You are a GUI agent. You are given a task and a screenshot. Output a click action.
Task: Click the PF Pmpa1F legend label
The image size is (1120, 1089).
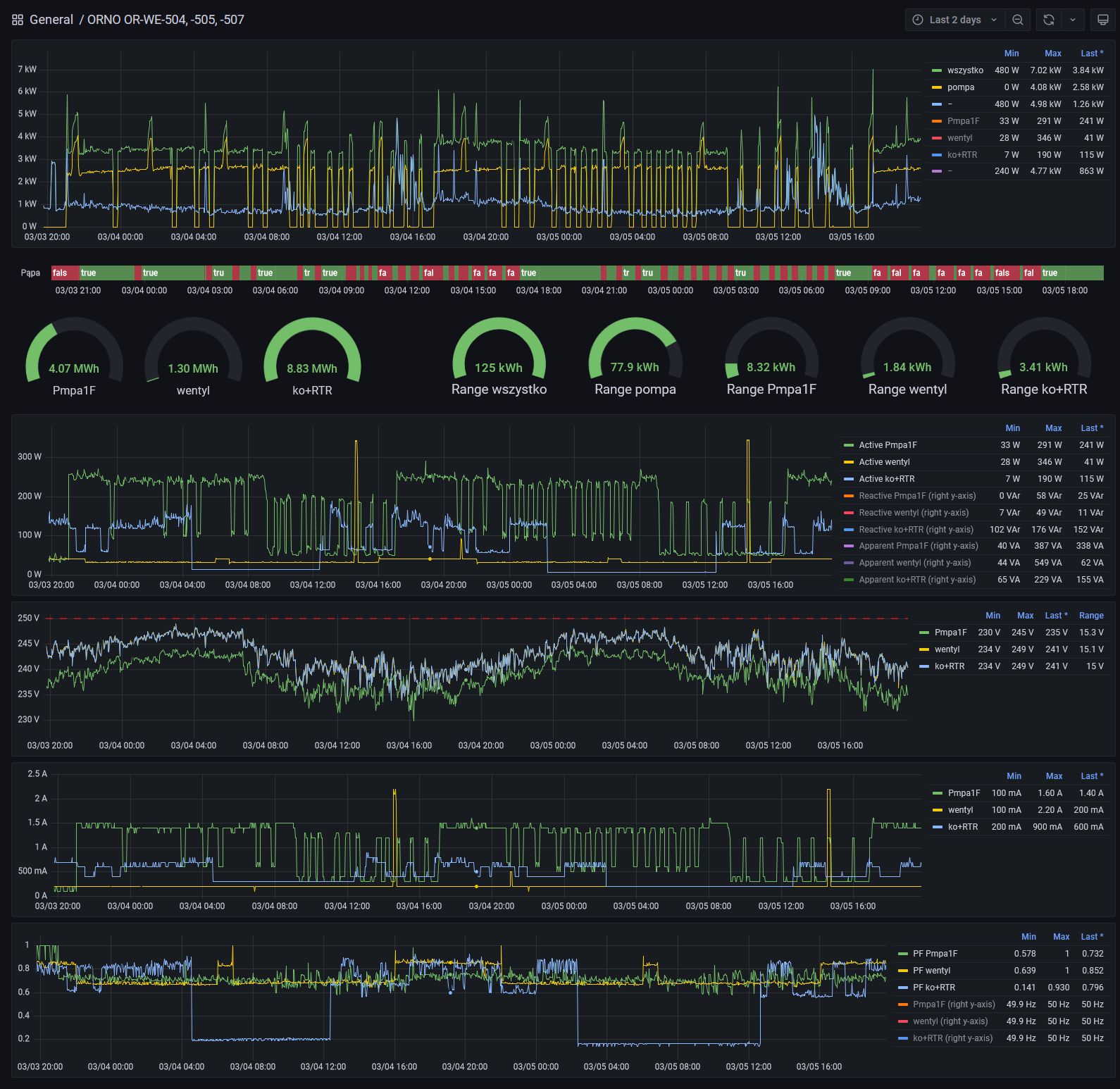pos(935,954)
